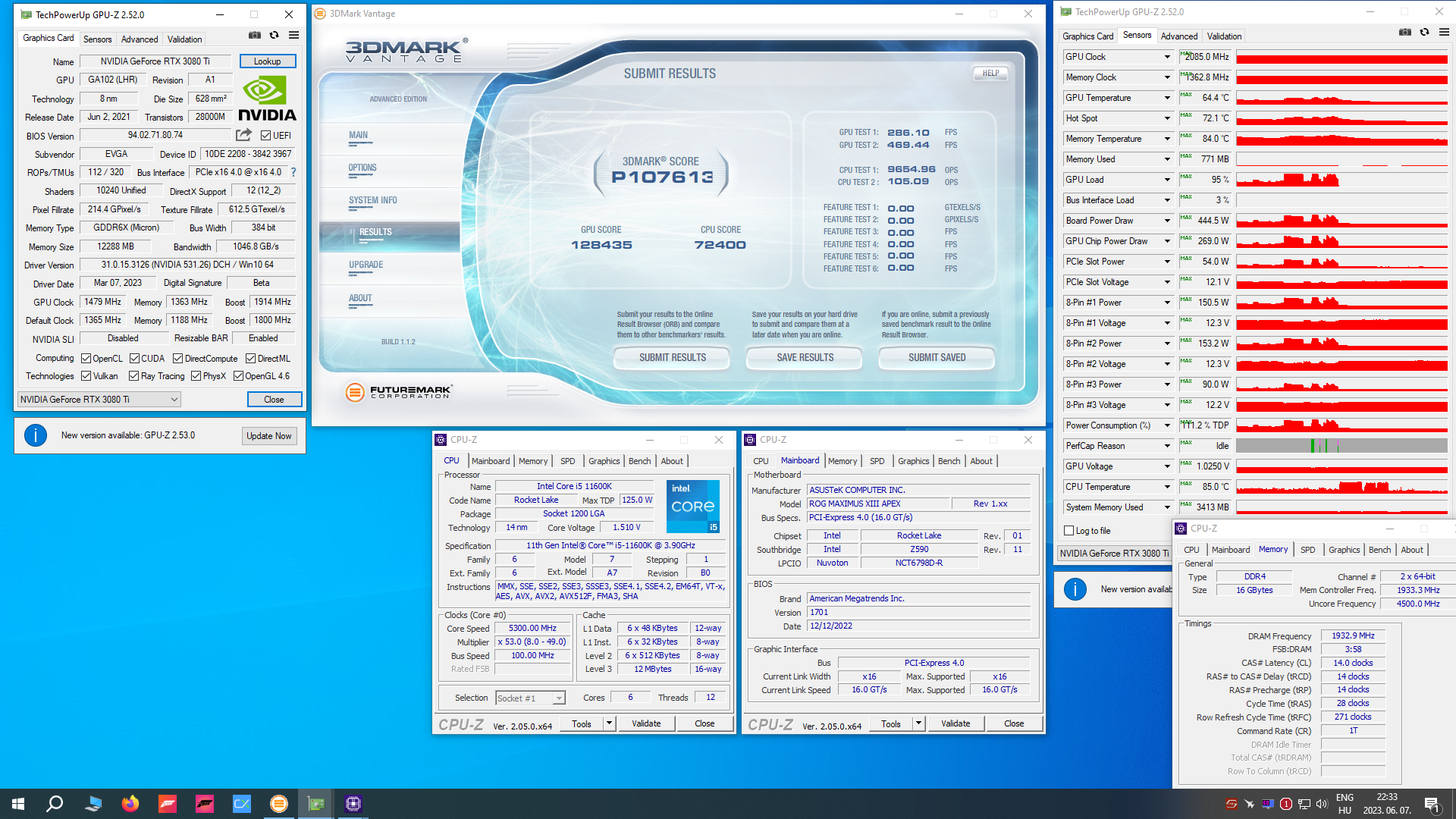This screenshot has width=1456, height=819.
Task: Click Save Results button
Action: tap(805, 358)
